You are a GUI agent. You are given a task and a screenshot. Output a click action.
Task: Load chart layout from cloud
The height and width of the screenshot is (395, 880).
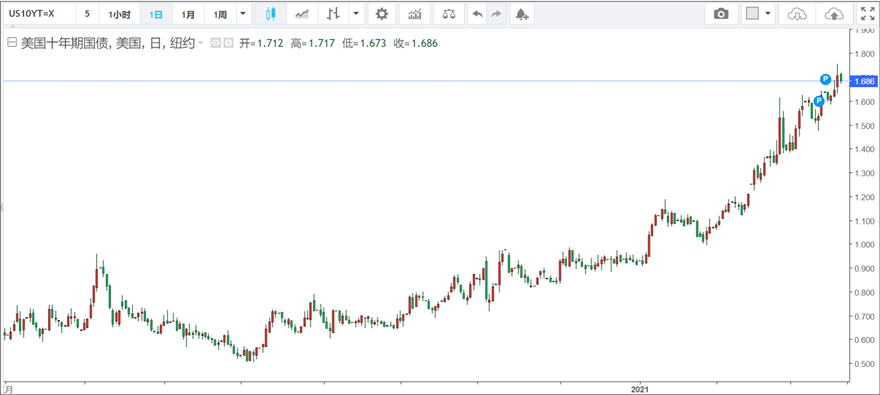[x=795, y=14]
